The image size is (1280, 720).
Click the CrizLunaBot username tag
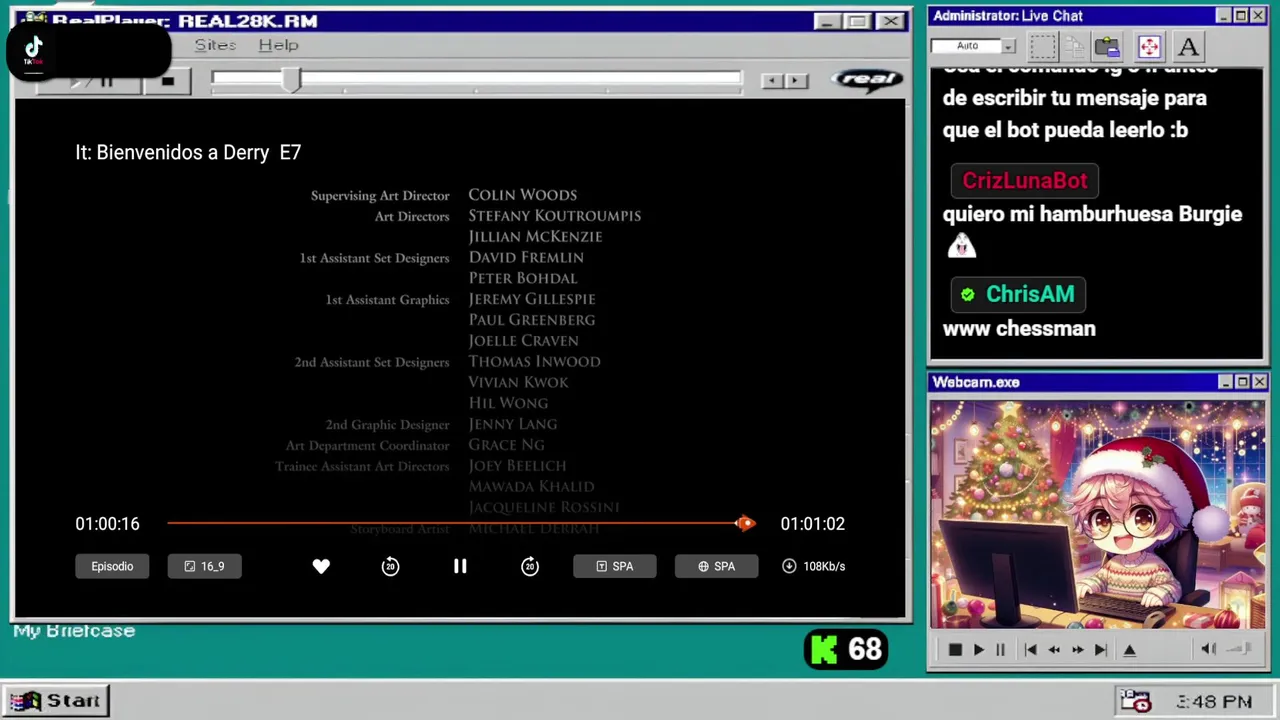tap(1025, 181)
